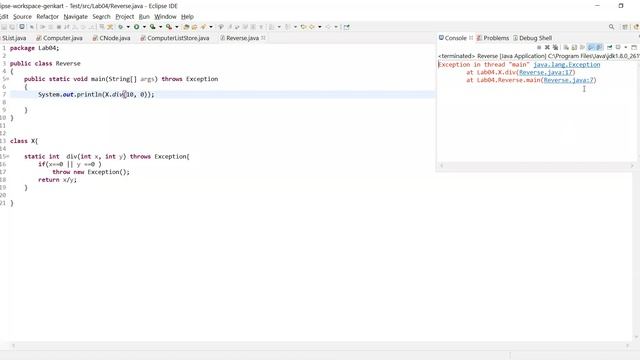This screenshot has width=640, height=360.
Task: Place cursor on 'return x/y;' line
Action: pos(57,180)
